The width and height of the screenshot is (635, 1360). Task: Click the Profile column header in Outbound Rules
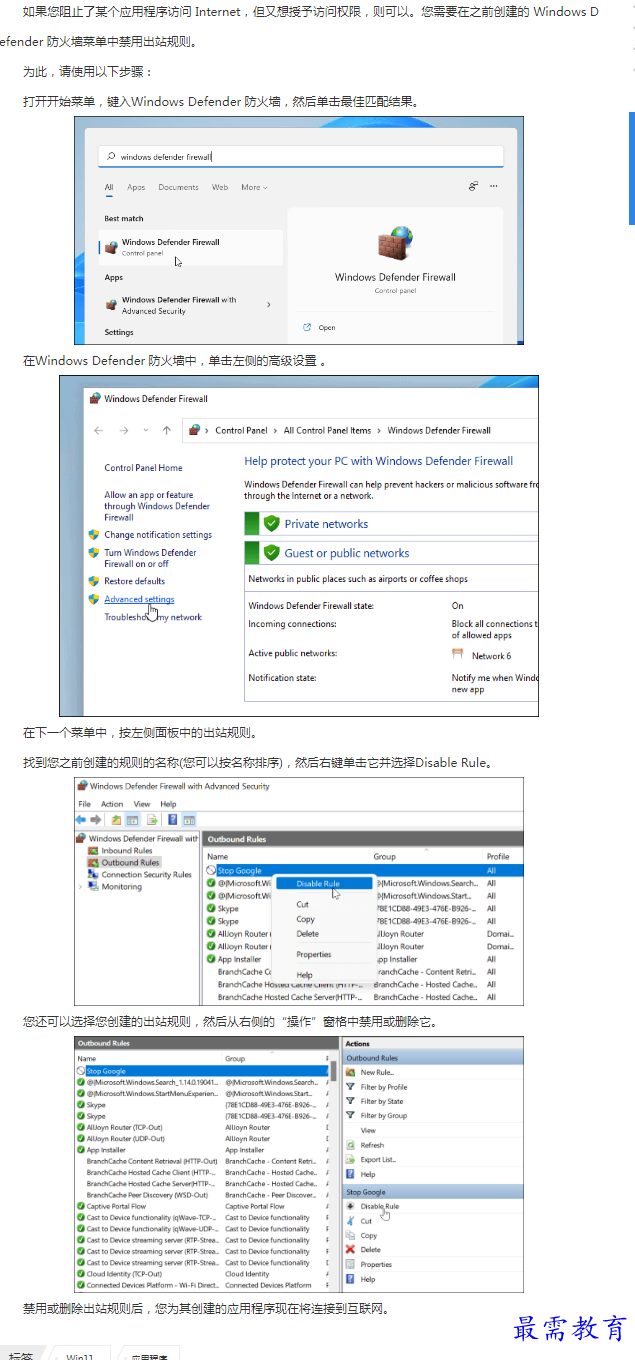(x=498, y=857)
